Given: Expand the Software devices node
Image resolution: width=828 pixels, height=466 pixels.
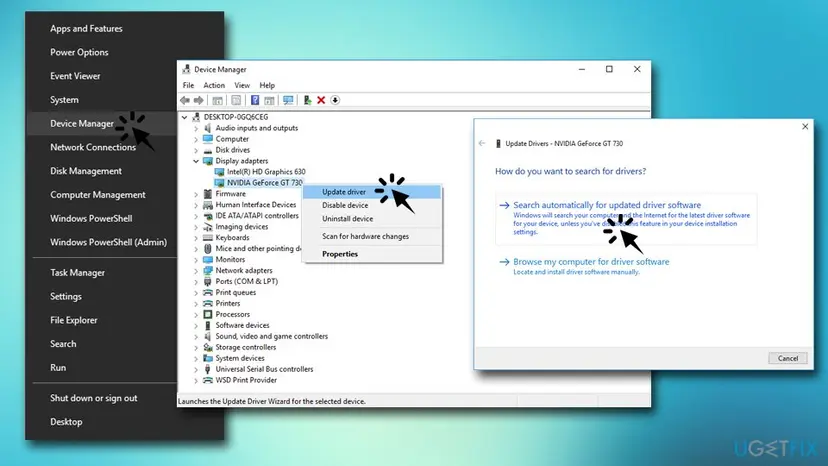Looking at the screenshot, I should (x=196, y=325).
